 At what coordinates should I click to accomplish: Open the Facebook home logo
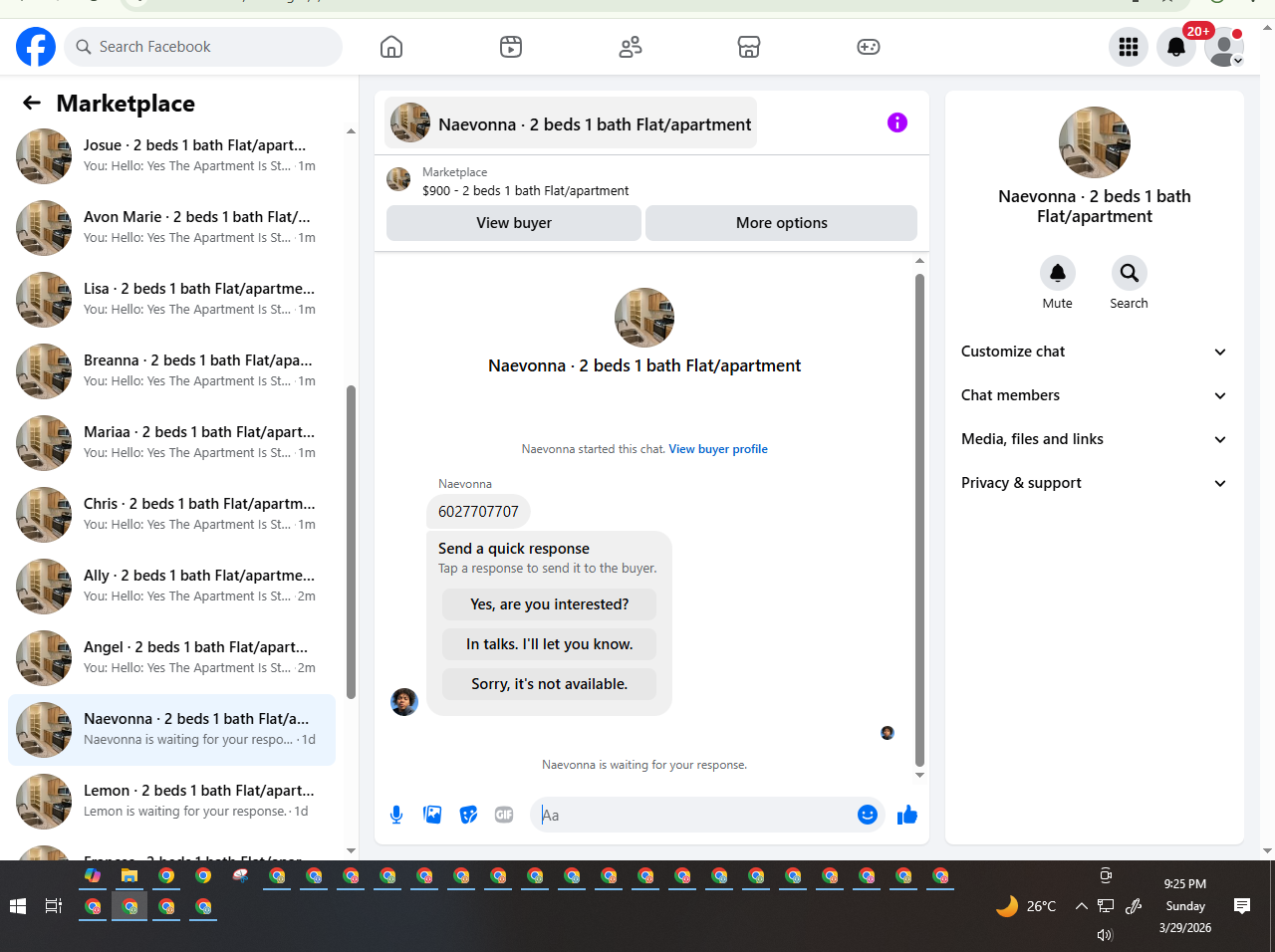(x=36, y=47)
